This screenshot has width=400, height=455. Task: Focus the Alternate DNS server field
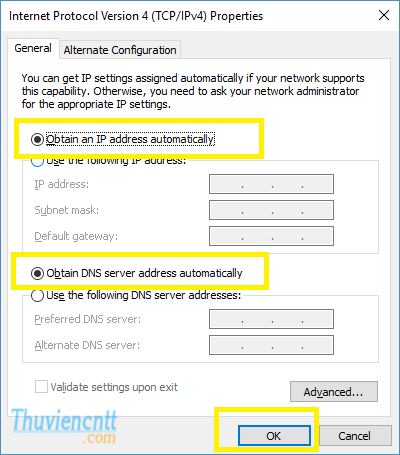[271, 345]
